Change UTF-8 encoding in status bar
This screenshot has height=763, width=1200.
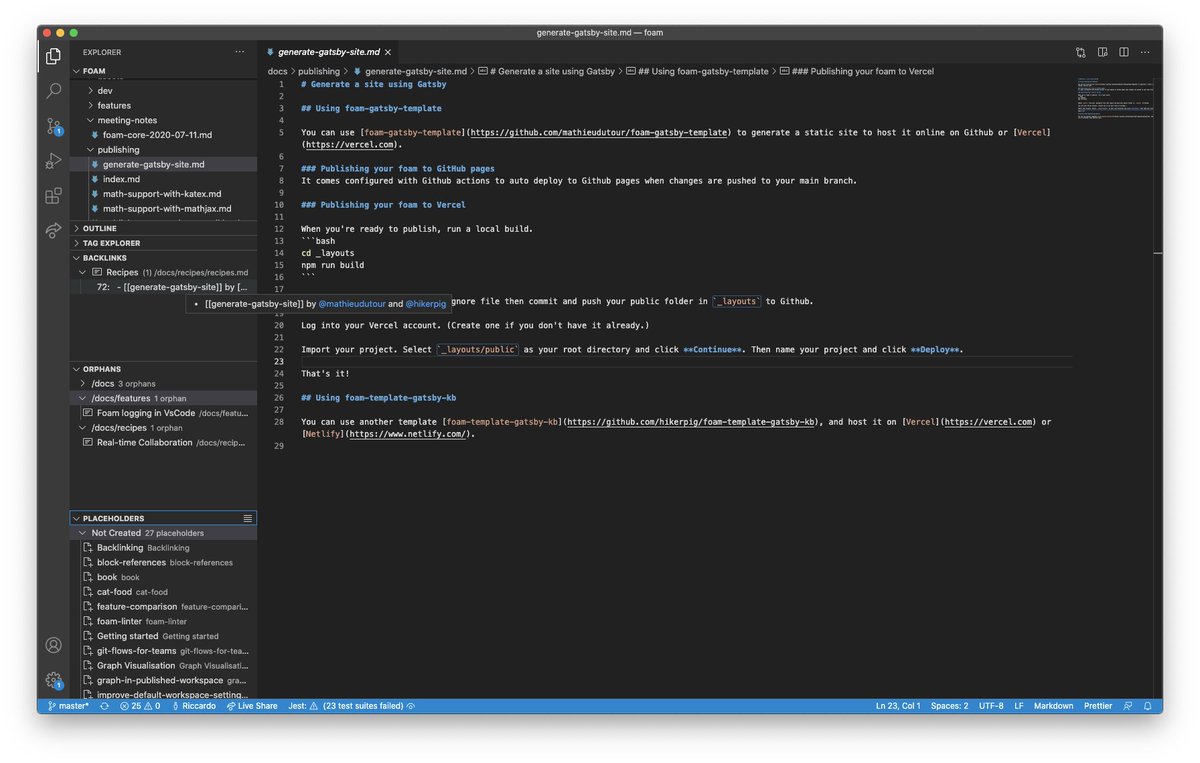pyautogui.click(x=991, y=706)
